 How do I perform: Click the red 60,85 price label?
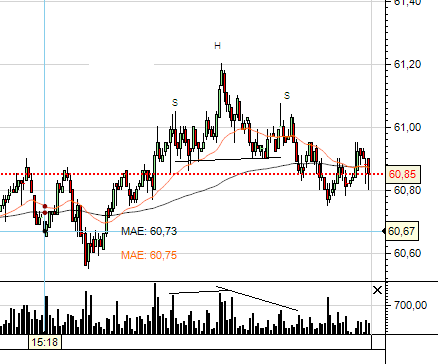pos(403,174)
